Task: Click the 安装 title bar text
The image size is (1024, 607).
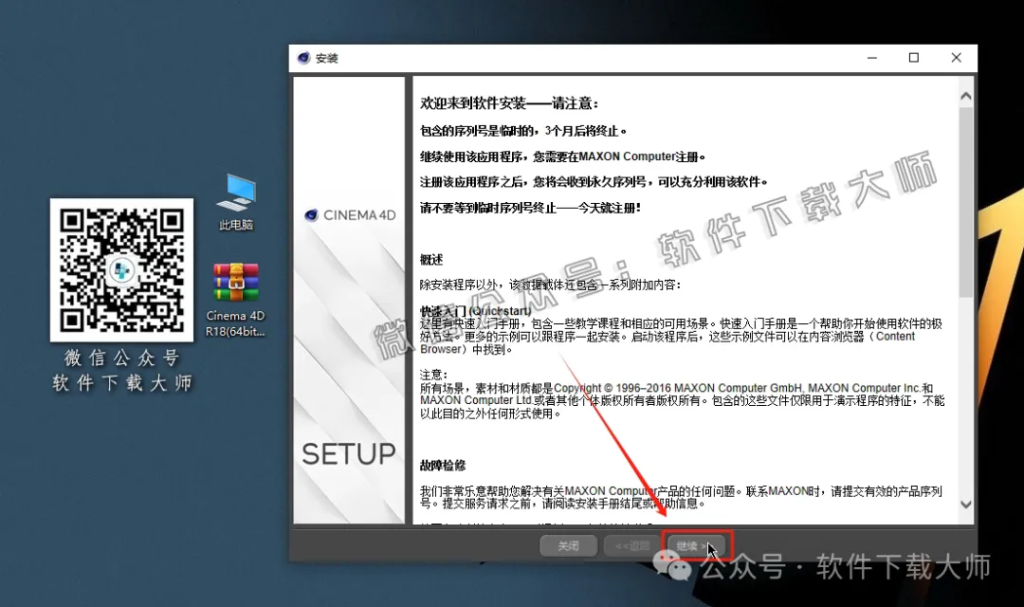Action: tap(327, 58)
